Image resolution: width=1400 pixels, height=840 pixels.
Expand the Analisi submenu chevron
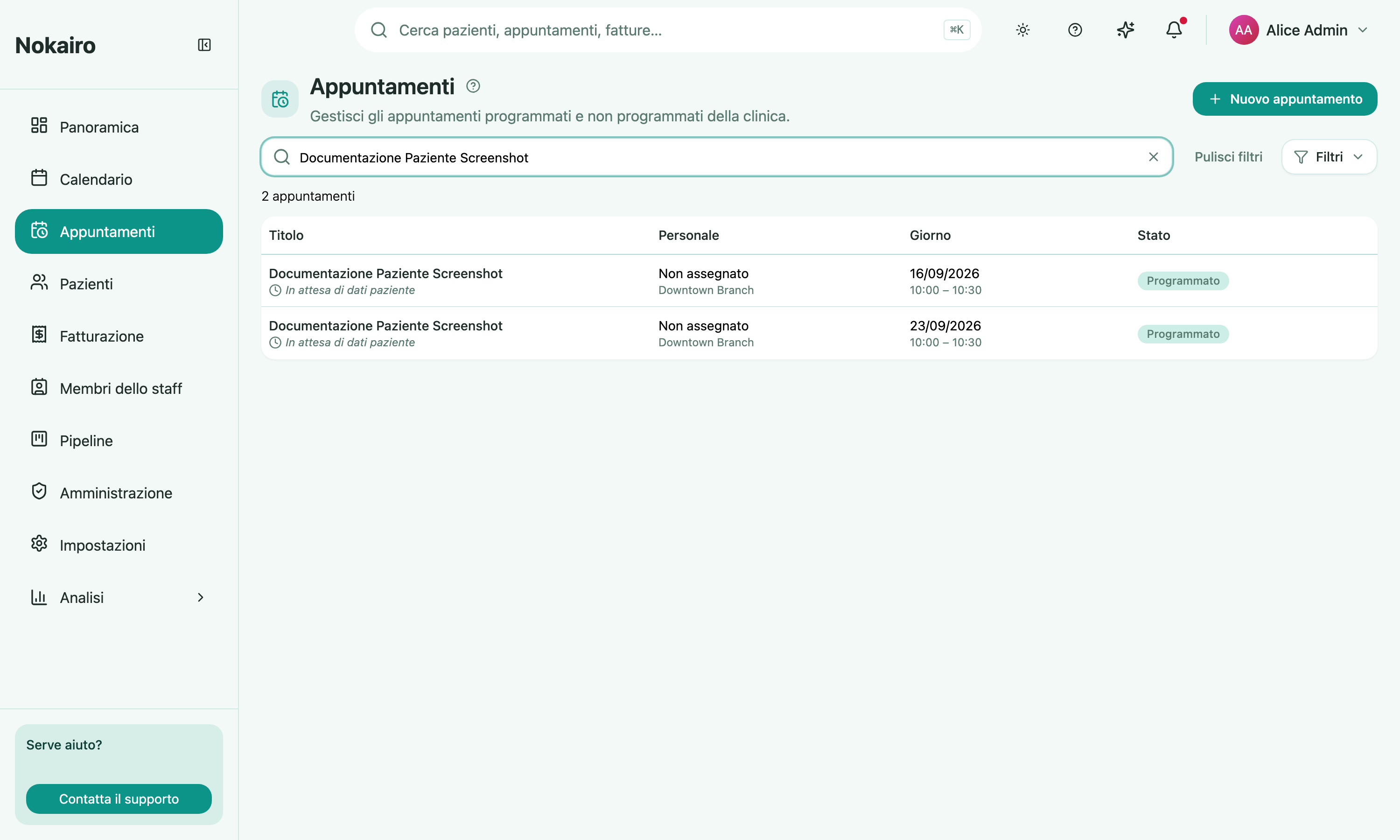tap(200, 597)
